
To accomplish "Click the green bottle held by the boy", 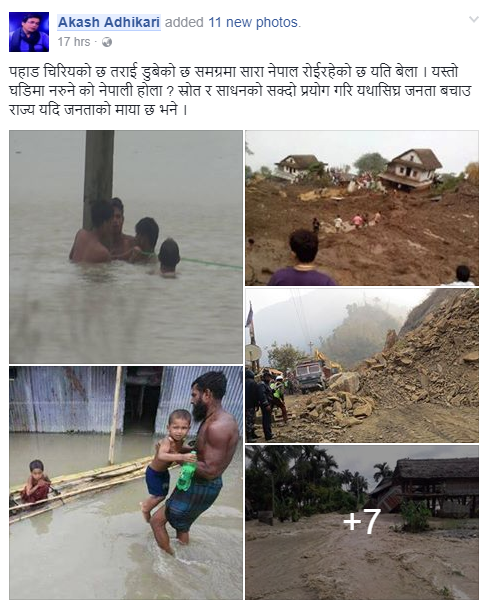I will coord(187,471).
